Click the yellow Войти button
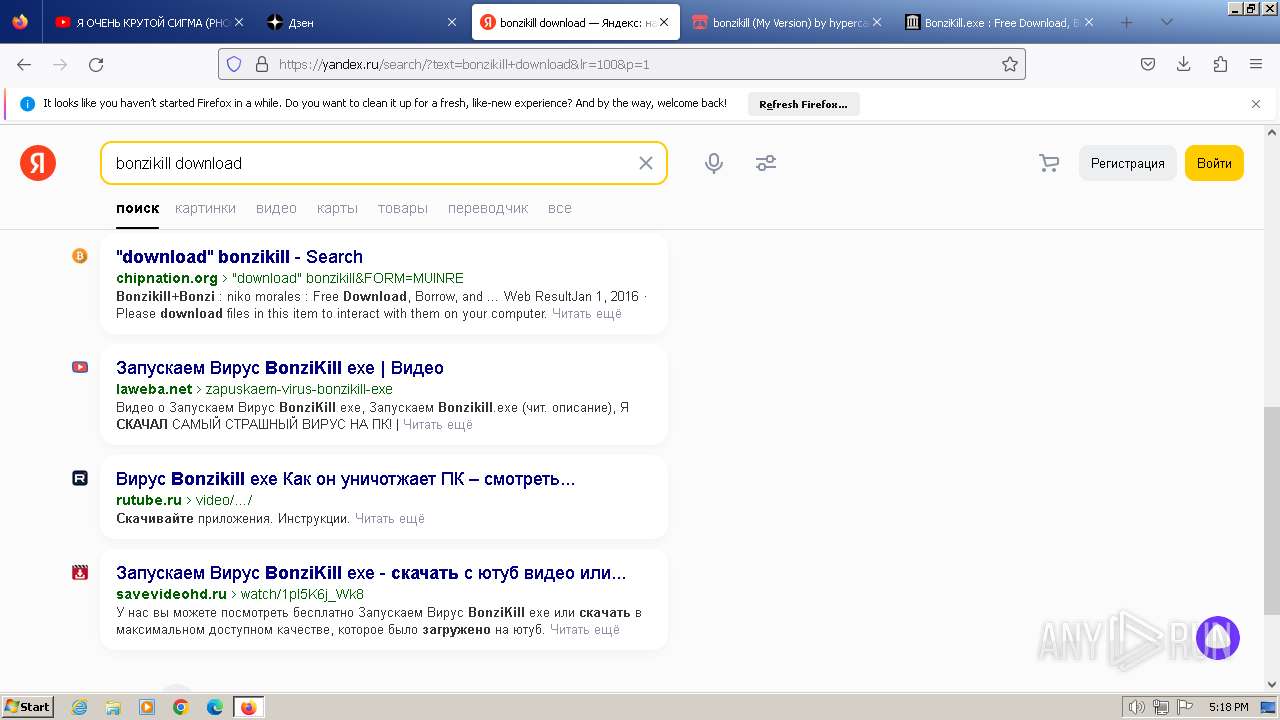Screen dimensions: 1280x720 [x=1214, y=163]
